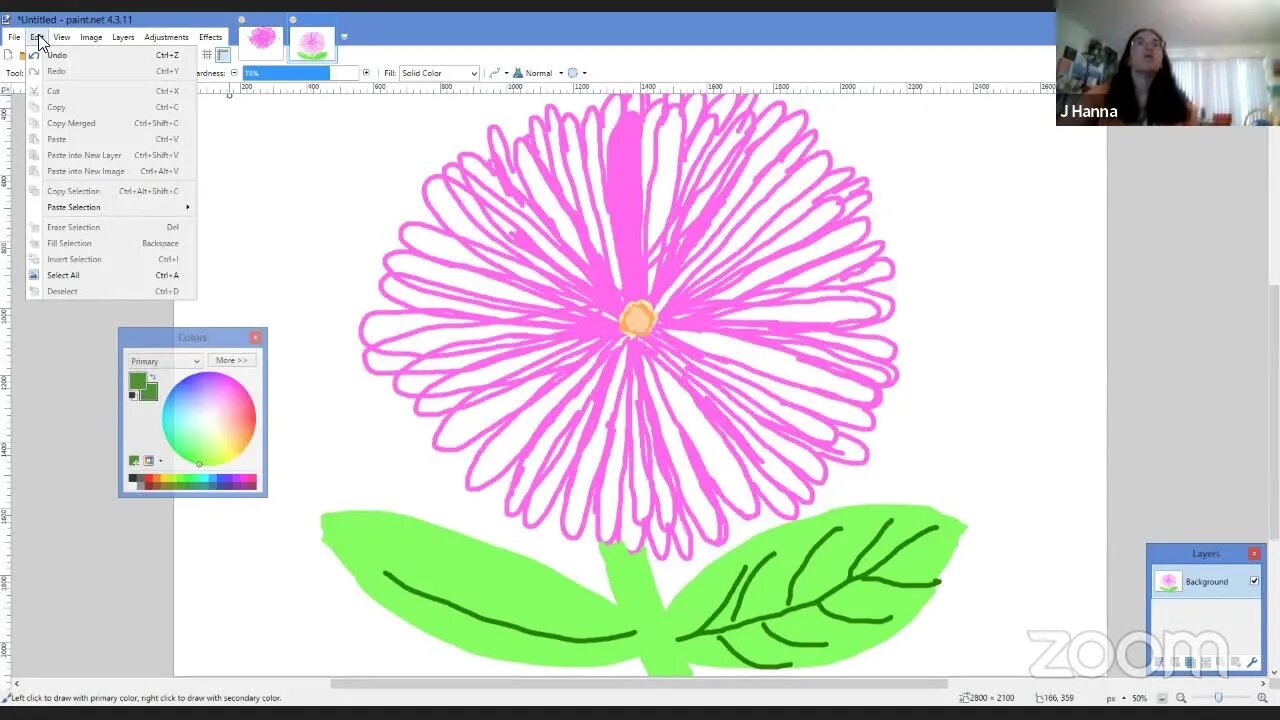This screenshot has height=720, width=1280.
Task: Choose Select All from Edit menu
Action: (x=110, y=275)
